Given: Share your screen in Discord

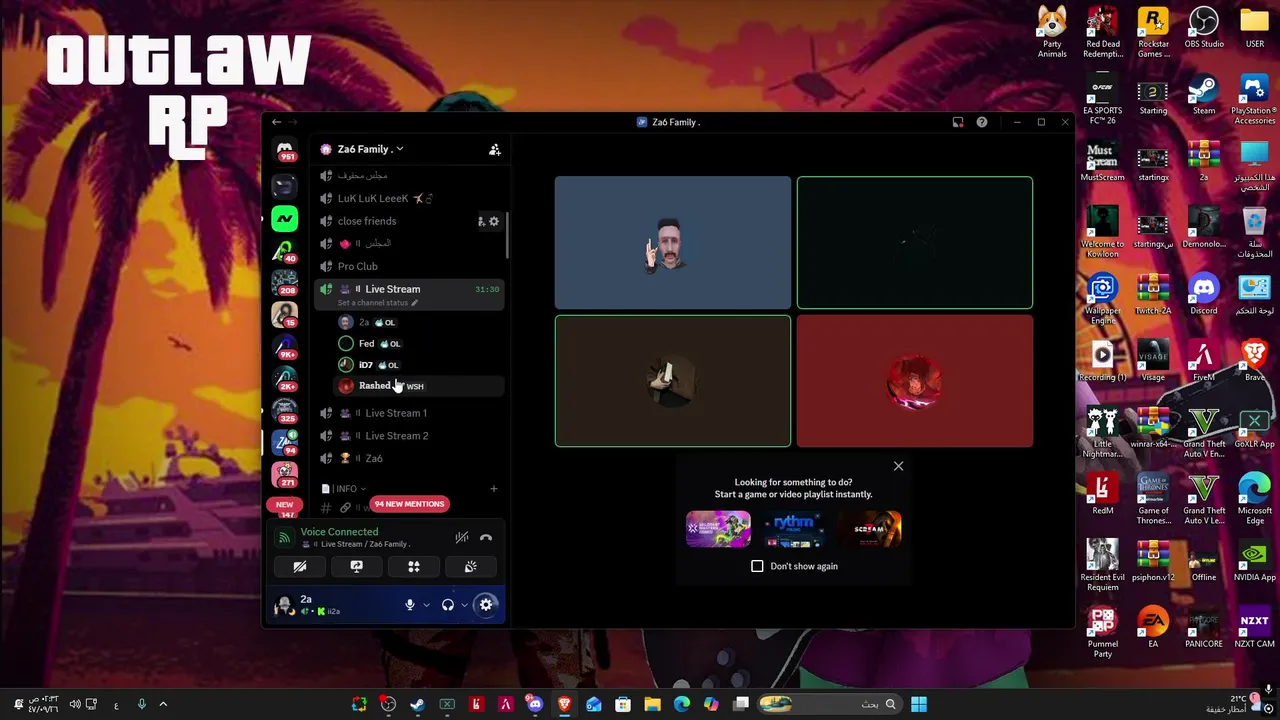Looking at the screenshot, I should (x=356, y=567).
